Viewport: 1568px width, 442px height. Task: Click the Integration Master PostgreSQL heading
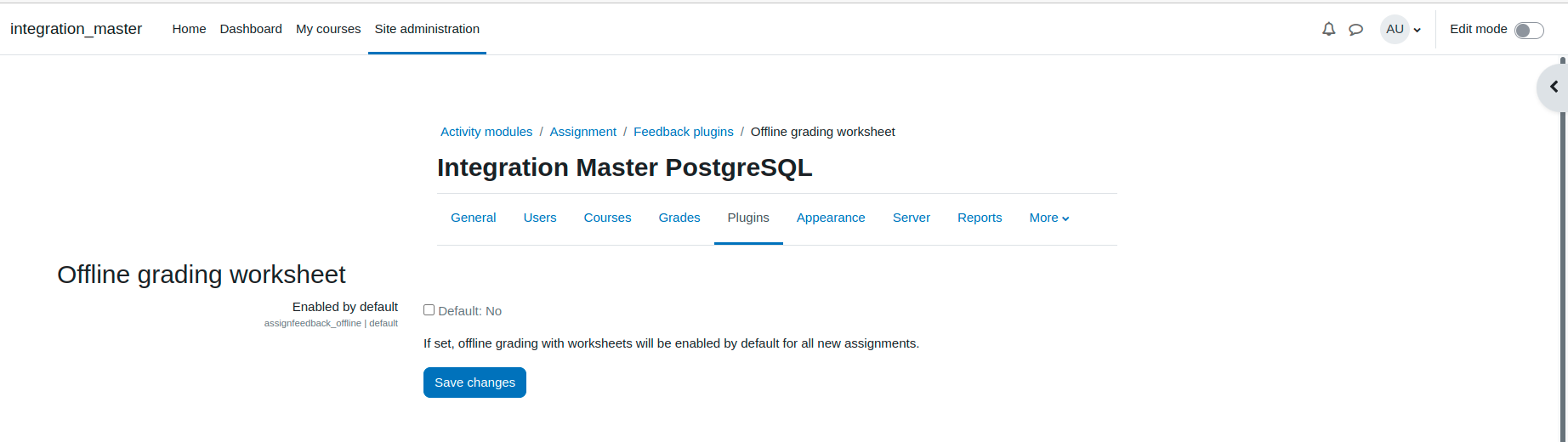tap(625, 167)
